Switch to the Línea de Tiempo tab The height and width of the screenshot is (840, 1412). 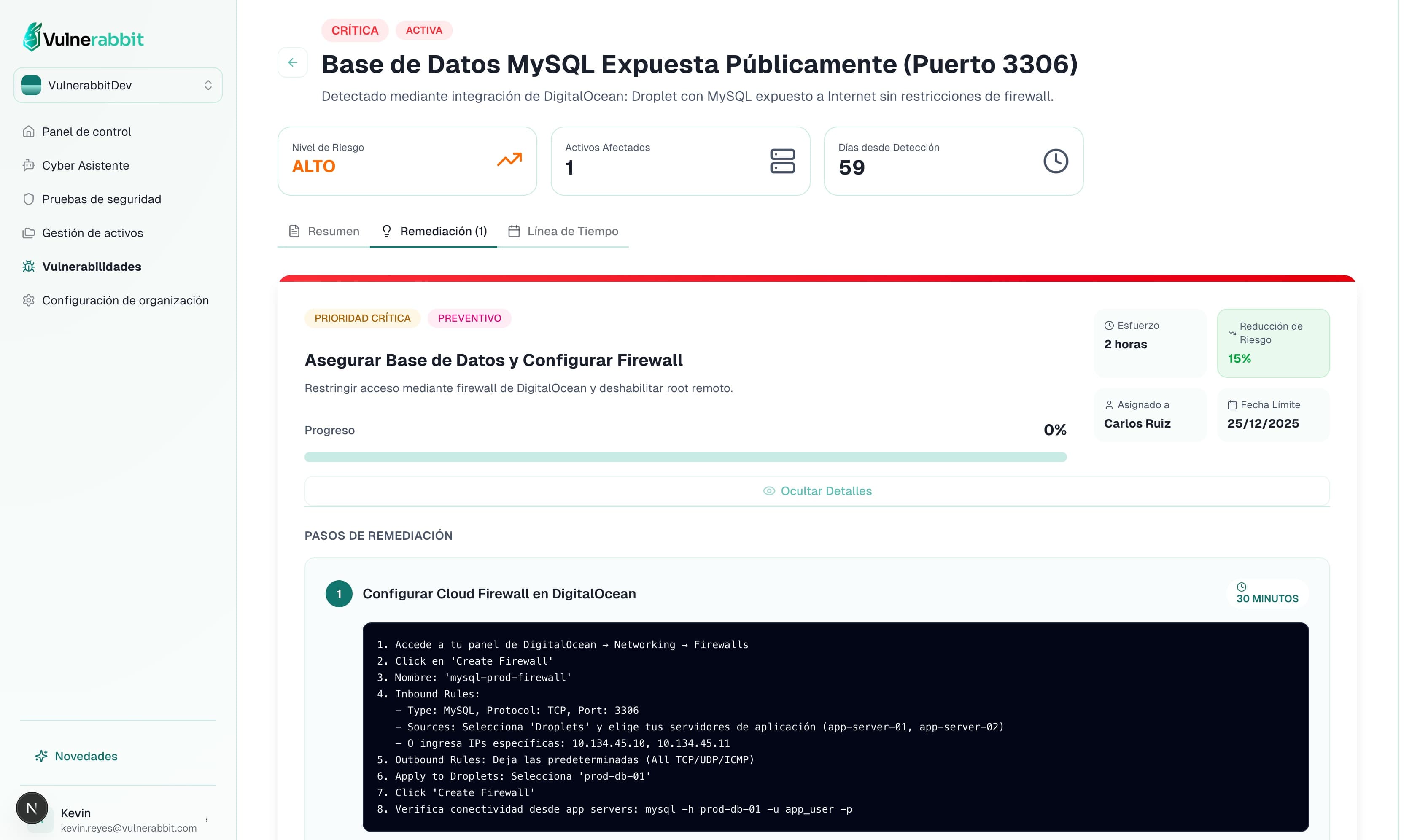click(563, 231)
